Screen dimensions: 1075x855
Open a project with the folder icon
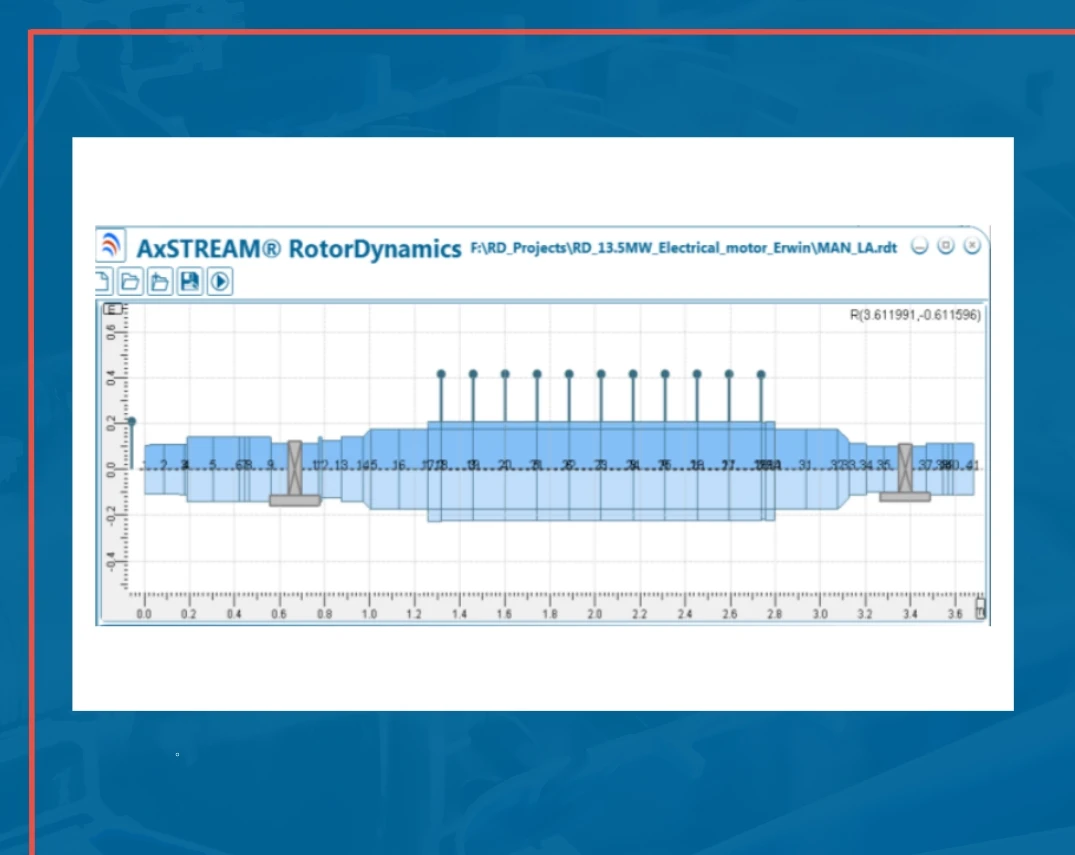click(x=130, y=281)
